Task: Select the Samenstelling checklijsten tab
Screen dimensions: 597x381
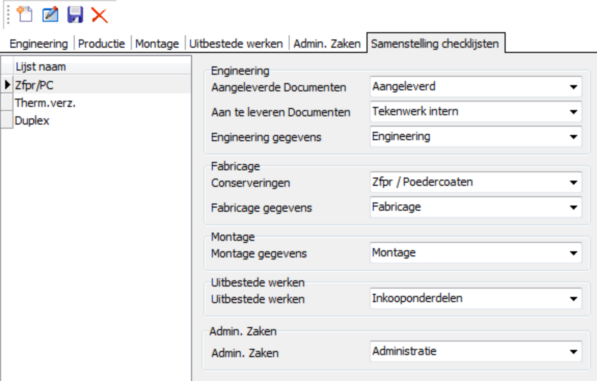Action: (436, 43)
